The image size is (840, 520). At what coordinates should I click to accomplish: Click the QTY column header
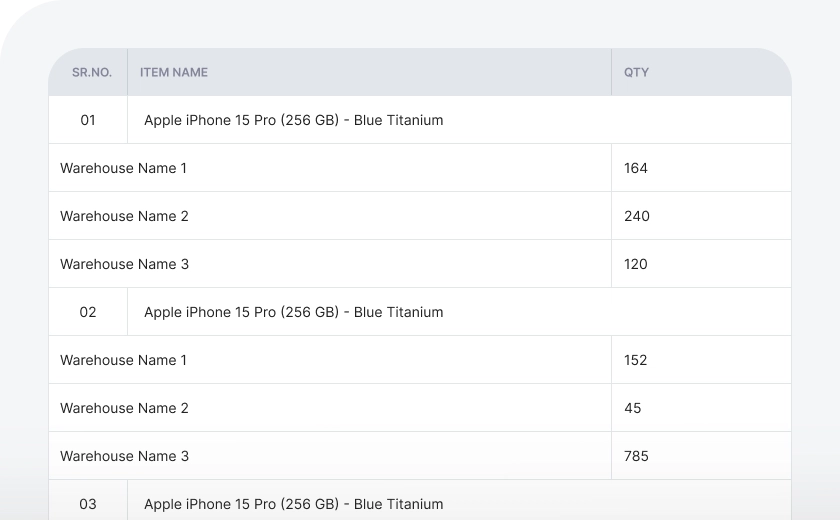(x=636, y=72)
